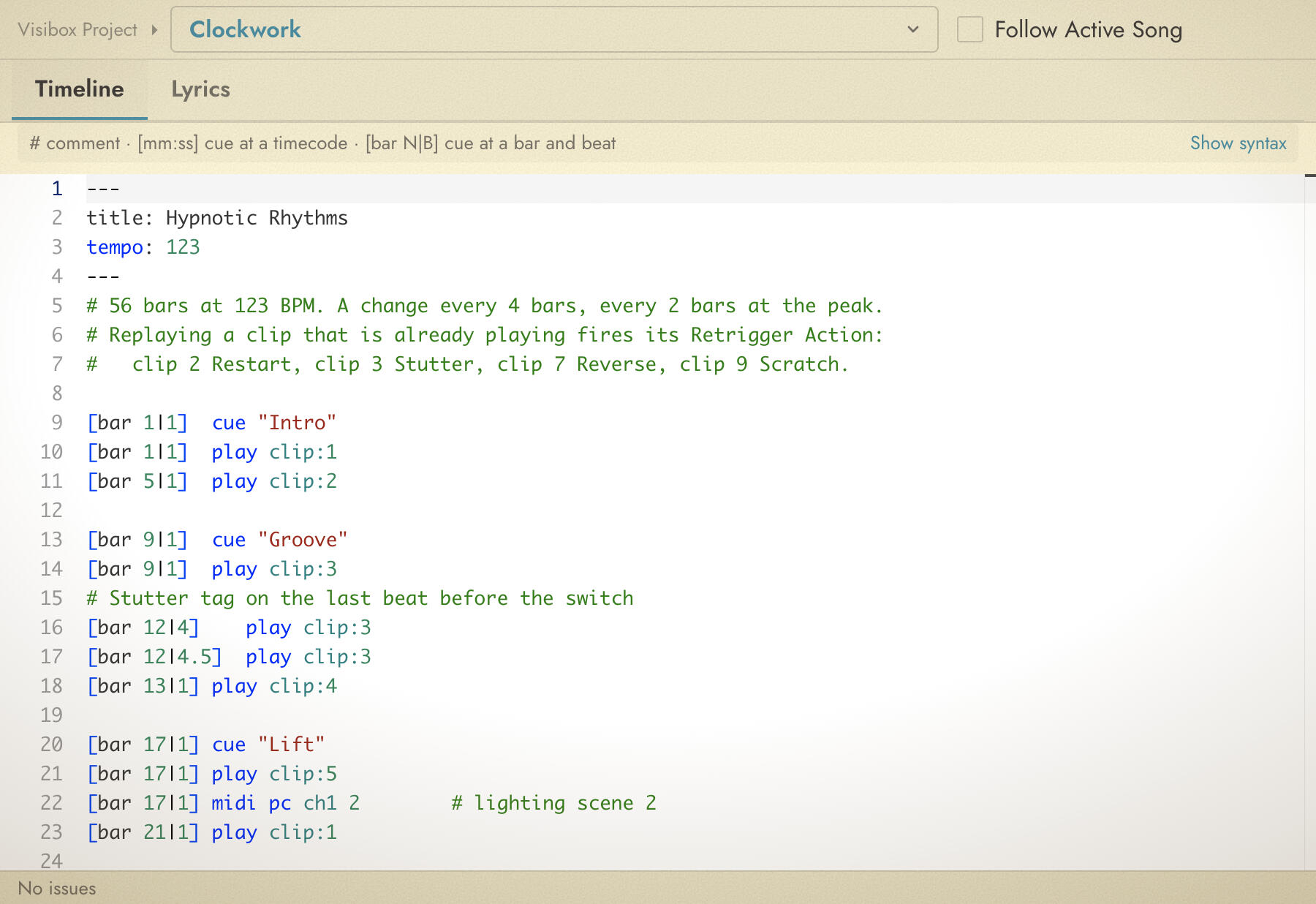Click the '[bar 1|1] play clip:1' line

pyautogui.click(x=212, y=452)
